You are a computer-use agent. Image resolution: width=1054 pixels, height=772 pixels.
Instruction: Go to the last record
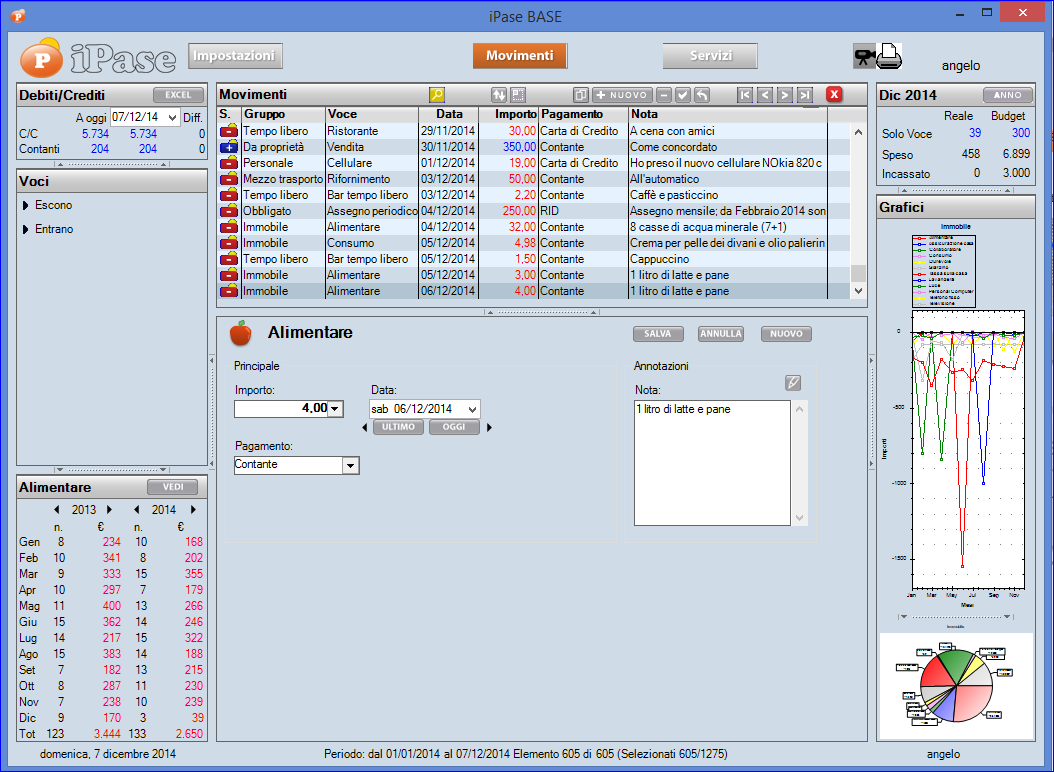pyautogui.click(x=804, y=95)
